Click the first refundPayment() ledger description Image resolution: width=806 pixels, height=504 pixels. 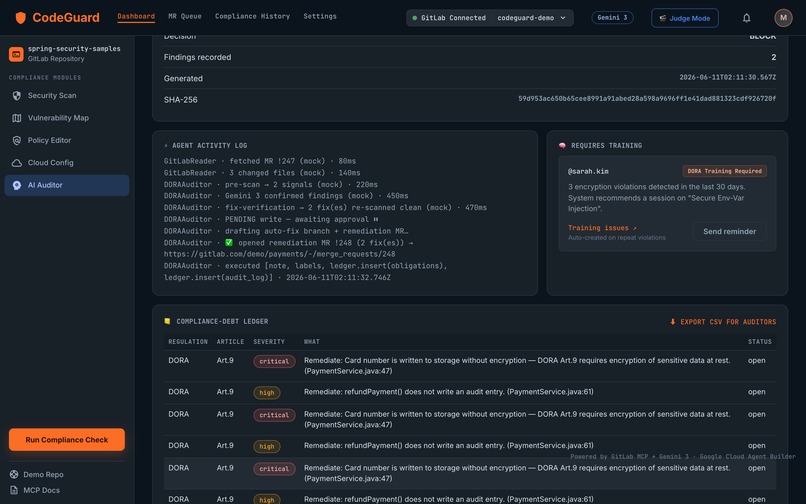[x=448, y=392]
